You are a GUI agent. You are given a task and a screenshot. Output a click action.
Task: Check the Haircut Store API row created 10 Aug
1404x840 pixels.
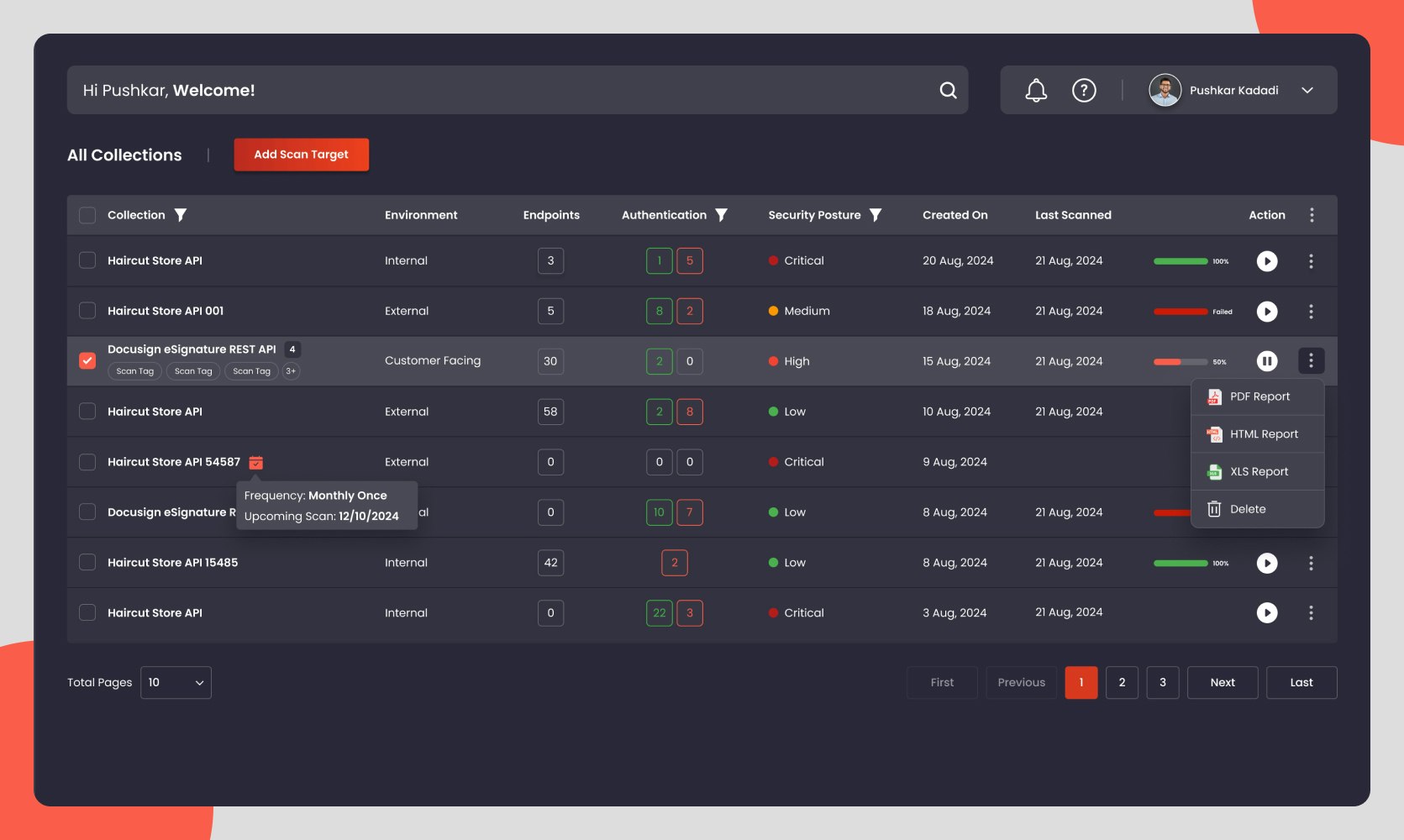pos(87,411)
